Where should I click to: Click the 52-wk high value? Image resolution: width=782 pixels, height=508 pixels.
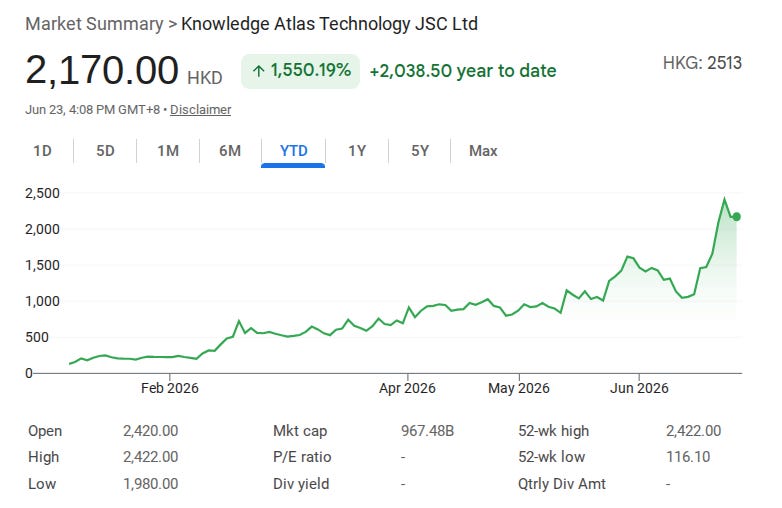tap(693, 431)
